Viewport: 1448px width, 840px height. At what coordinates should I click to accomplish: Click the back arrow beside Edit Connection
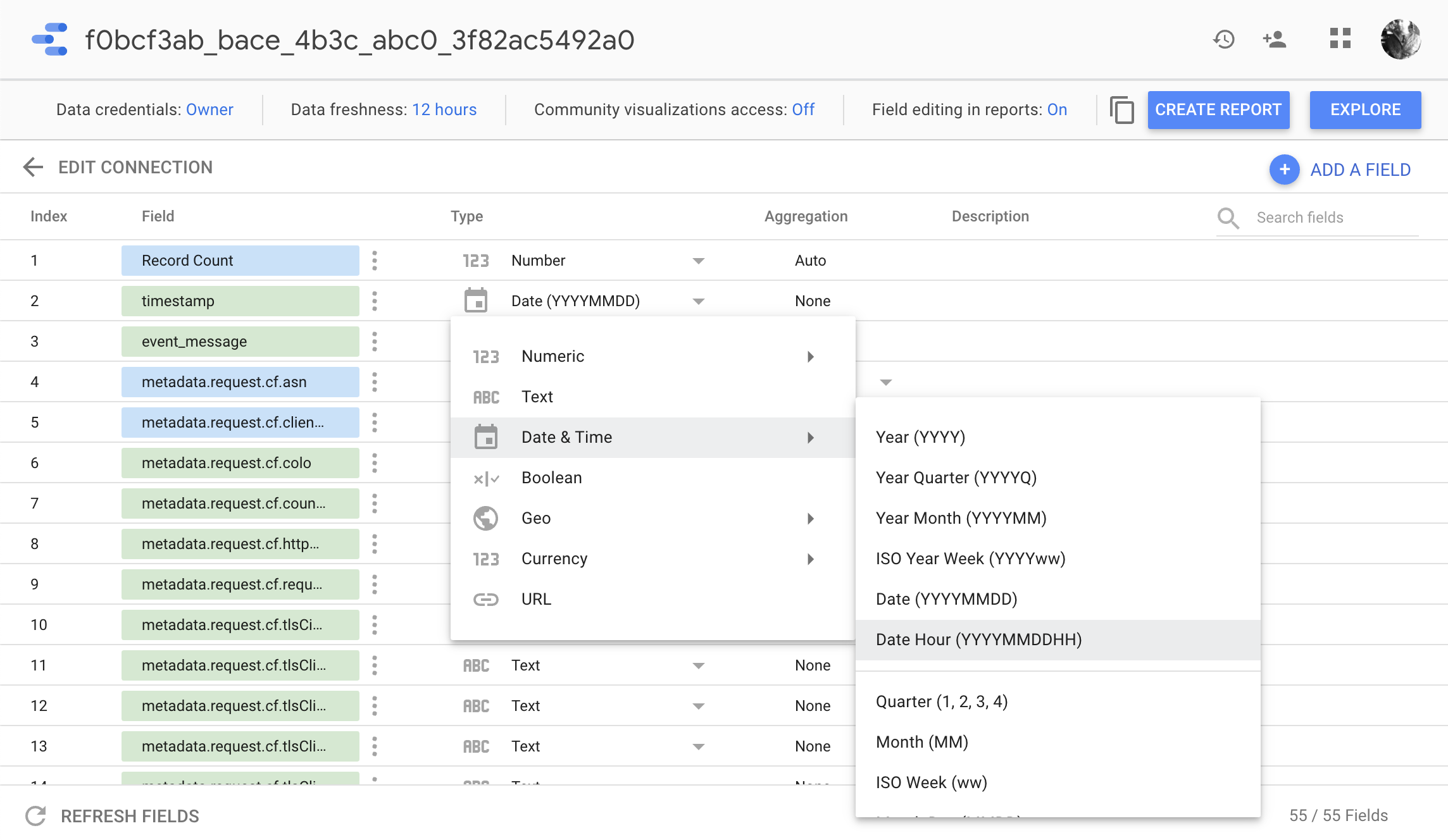[33, 168]
